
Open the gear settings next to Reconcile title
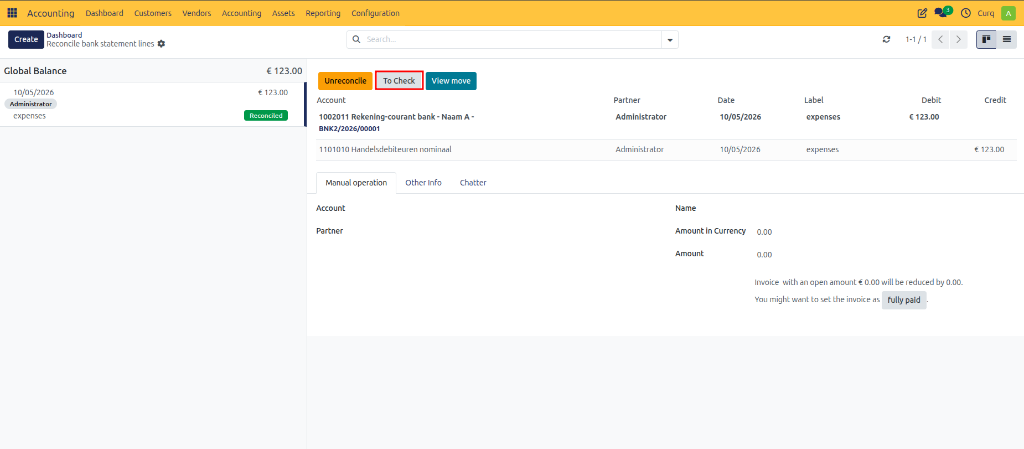point(161,44)
